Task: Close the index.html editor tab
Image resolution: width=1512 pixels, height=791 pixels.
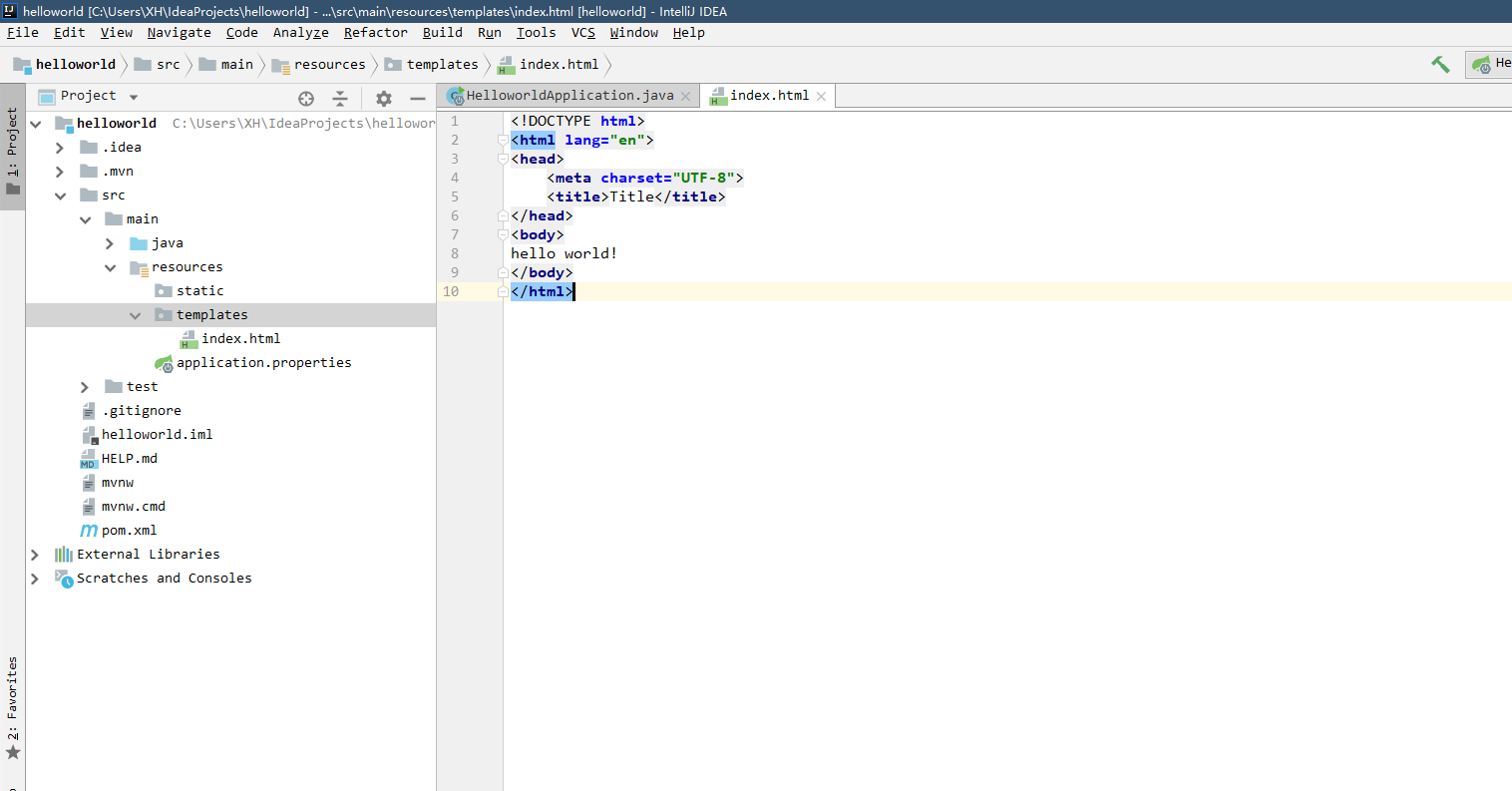Action: tap(821, 97)
